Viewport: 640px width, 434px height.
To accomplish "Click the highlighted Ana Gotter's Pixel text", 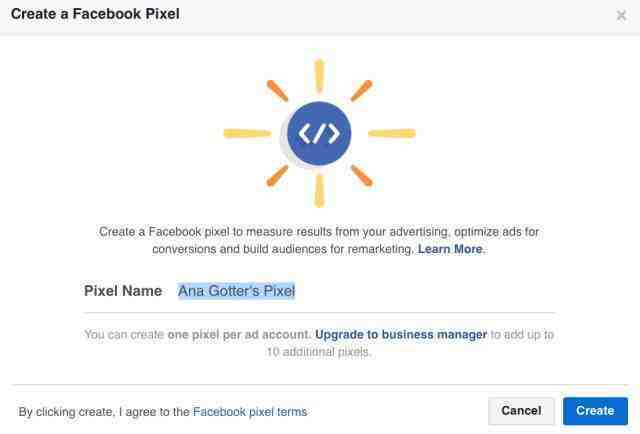I will [x=236, y=291].
